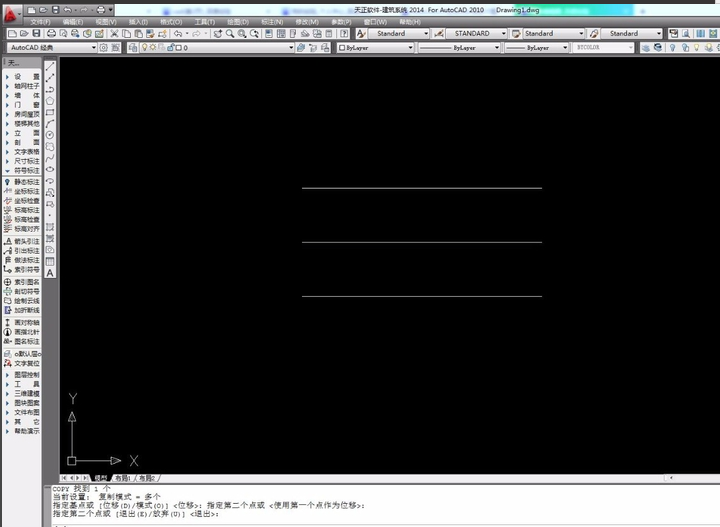The image size is (720, 527).
Task: Select the Rectangle draw tool
Action: (50, 112)
